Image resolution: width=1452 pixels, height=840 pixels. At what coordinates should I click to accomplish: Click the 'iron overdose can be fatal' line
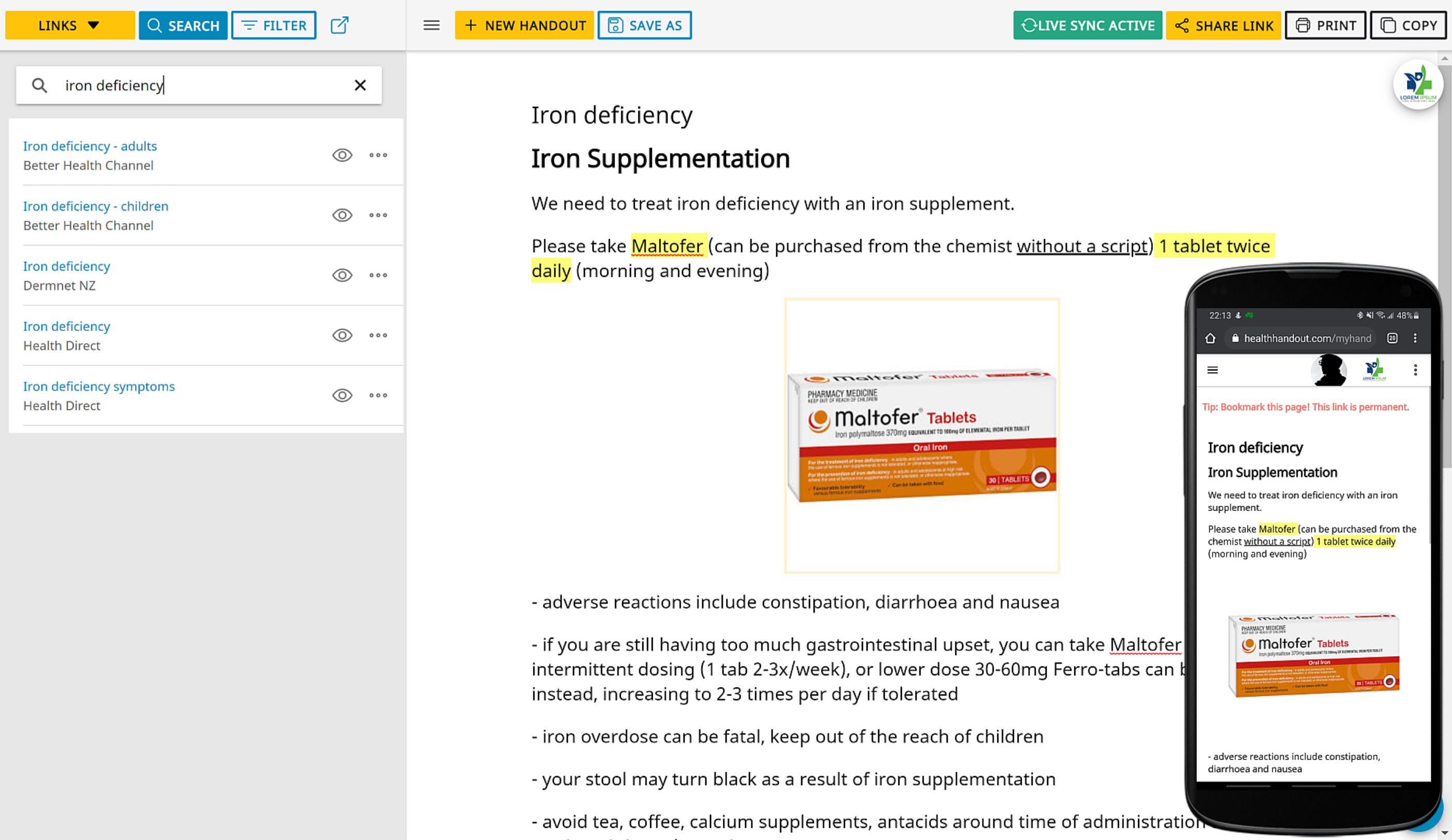tap(787, 736)
